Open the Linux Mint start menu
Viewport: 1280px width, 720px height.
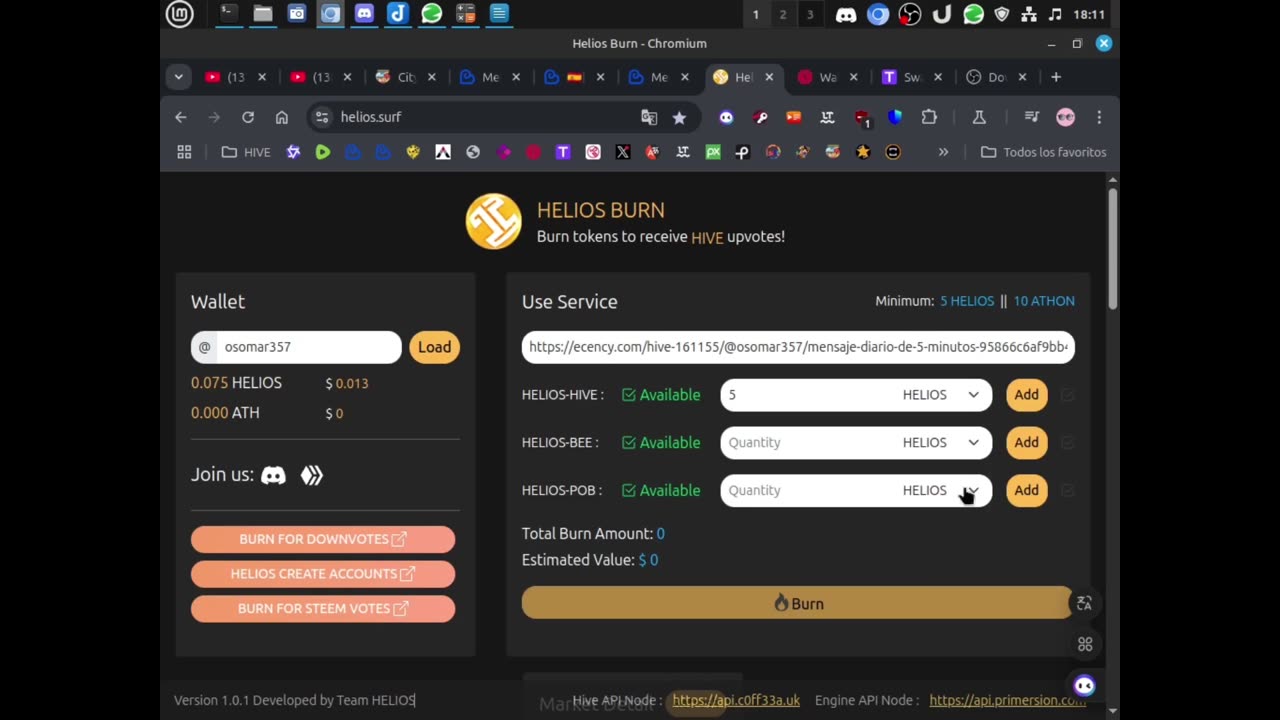pos(179,14)
